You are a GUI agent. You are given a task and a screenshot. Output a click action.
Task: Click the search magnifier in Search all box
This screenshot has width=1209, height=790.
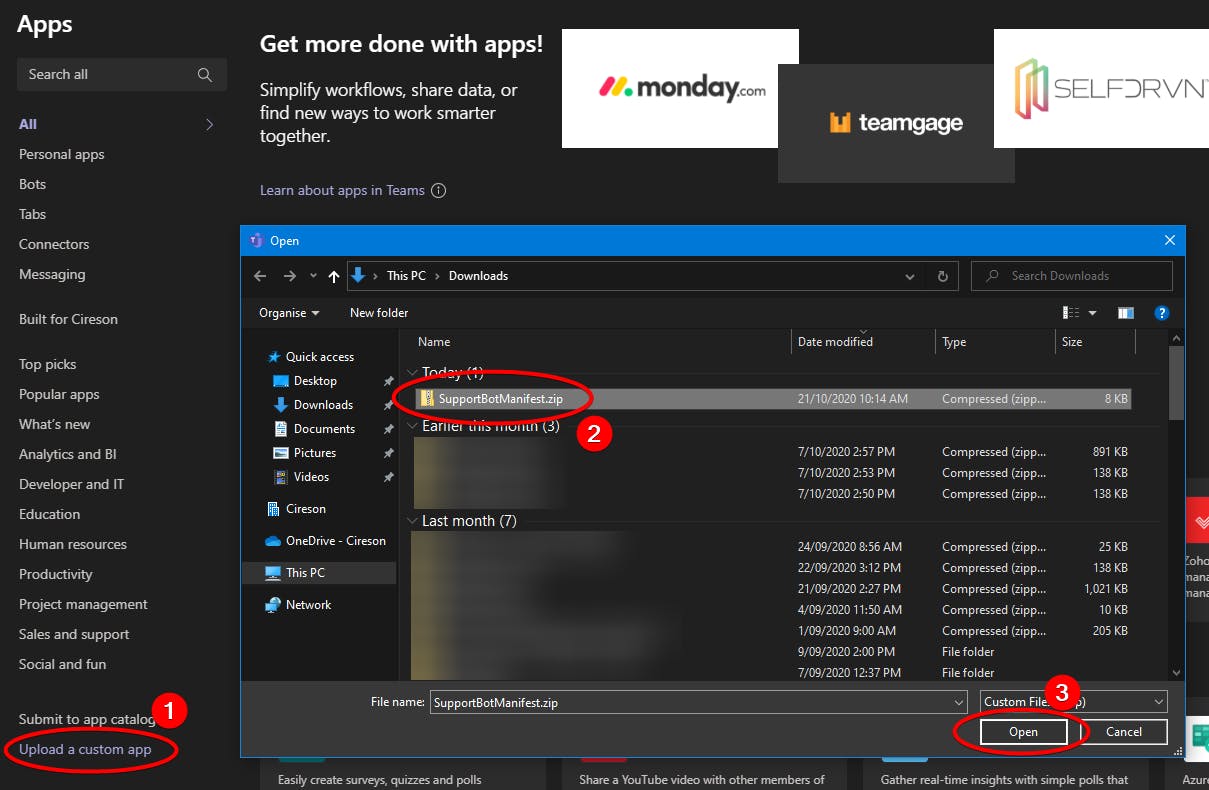[205, 75]
